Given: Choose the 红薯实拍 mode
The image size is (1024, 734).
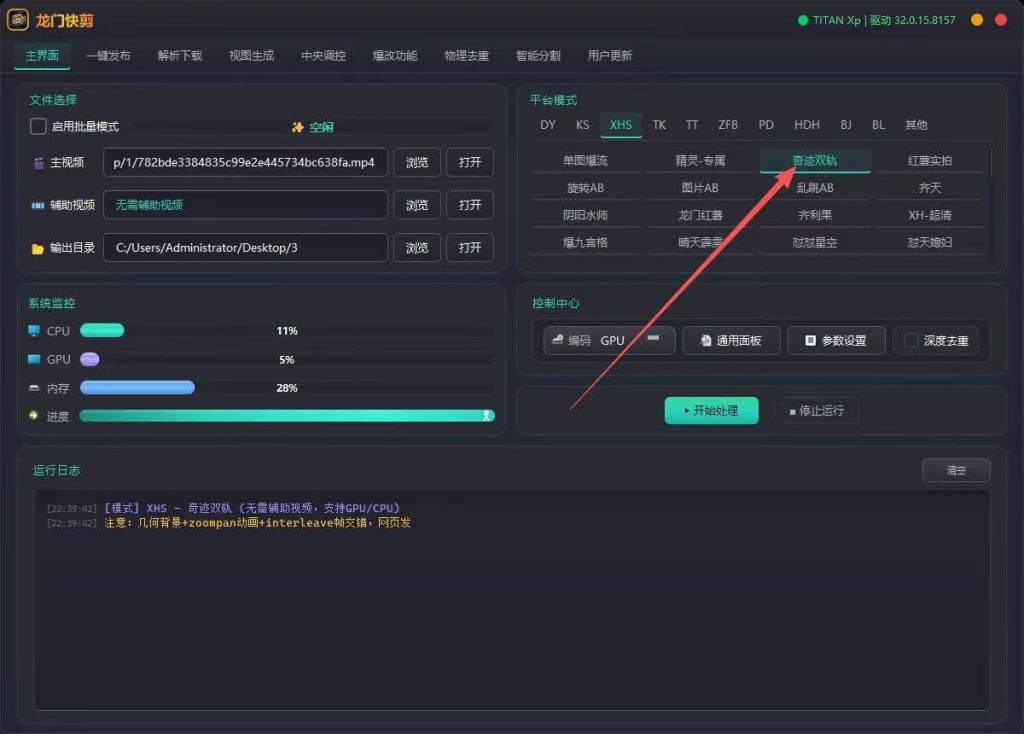Looking at the screenshot, I should (929, 161).
